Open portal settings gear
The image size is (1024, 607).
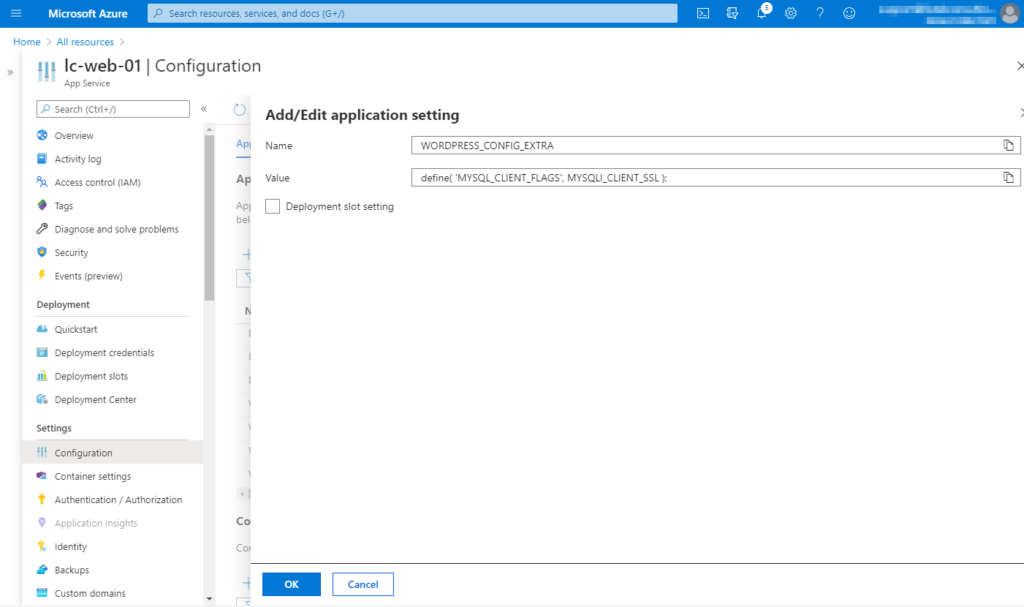[790, 13]
